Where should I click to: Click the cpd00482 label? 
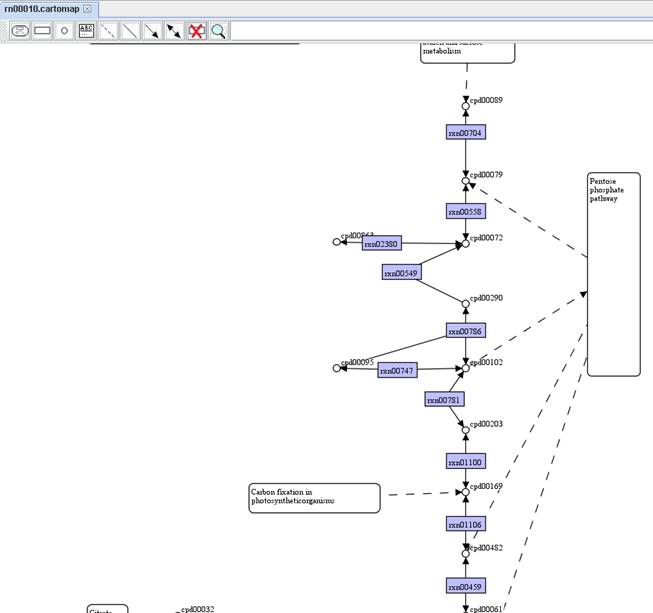[x=486, y=548]
